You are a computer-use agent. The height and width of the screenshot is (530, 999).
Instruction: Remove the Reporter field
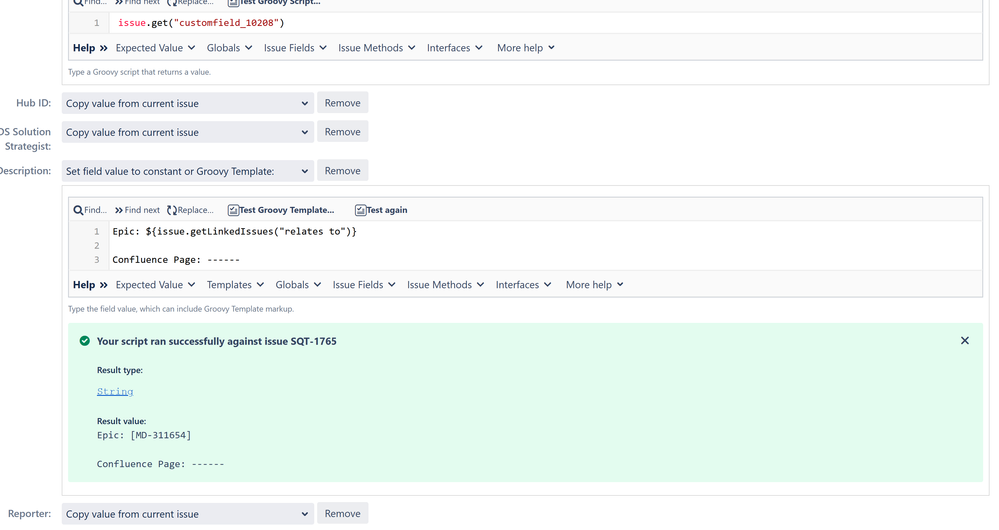click(342, 513)
